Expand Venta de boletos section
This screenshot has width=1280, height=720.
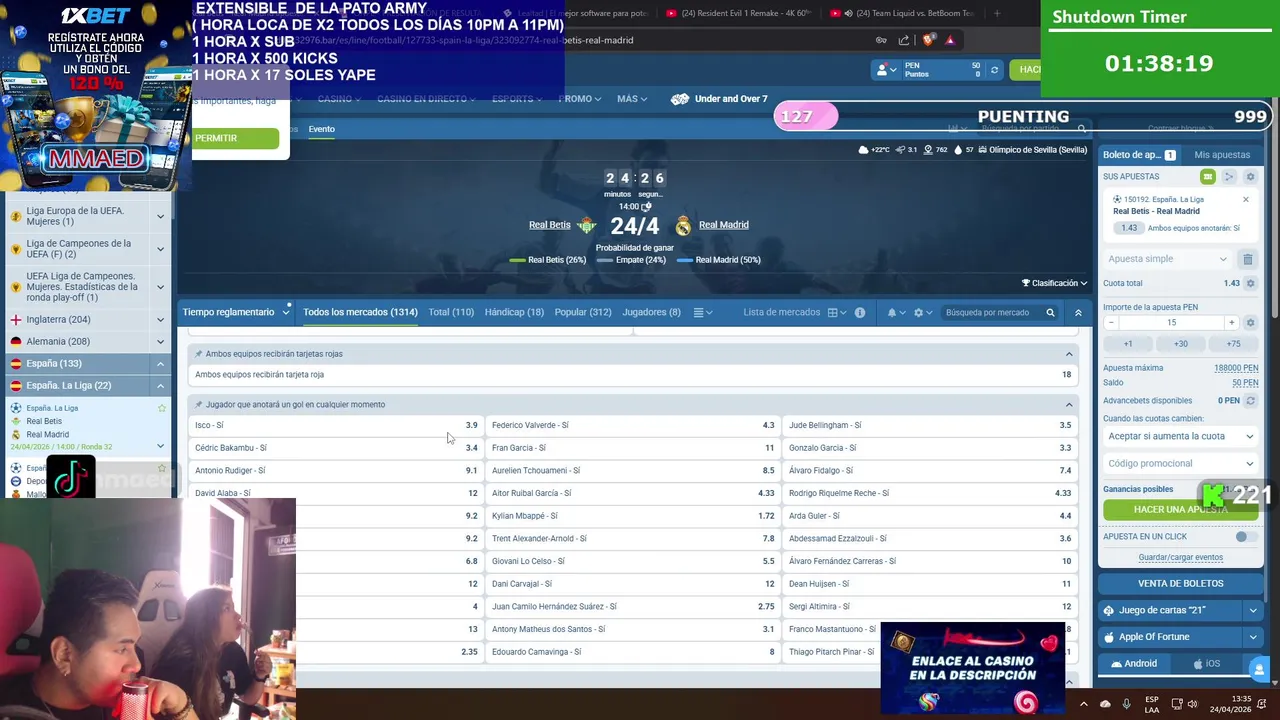tap(1181, 583)
